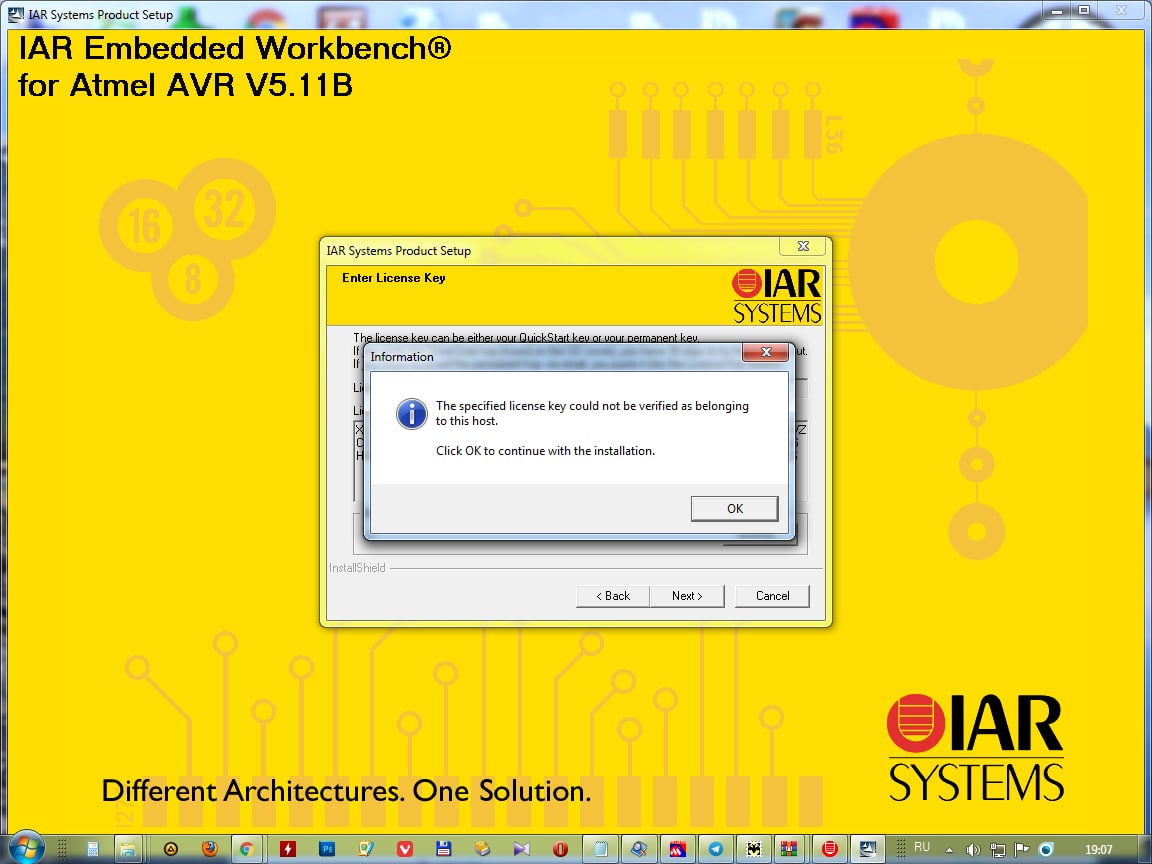1152x864 pixels.
Task: Click the 19:07 taskbar clock
Action: coord(1098,849)
